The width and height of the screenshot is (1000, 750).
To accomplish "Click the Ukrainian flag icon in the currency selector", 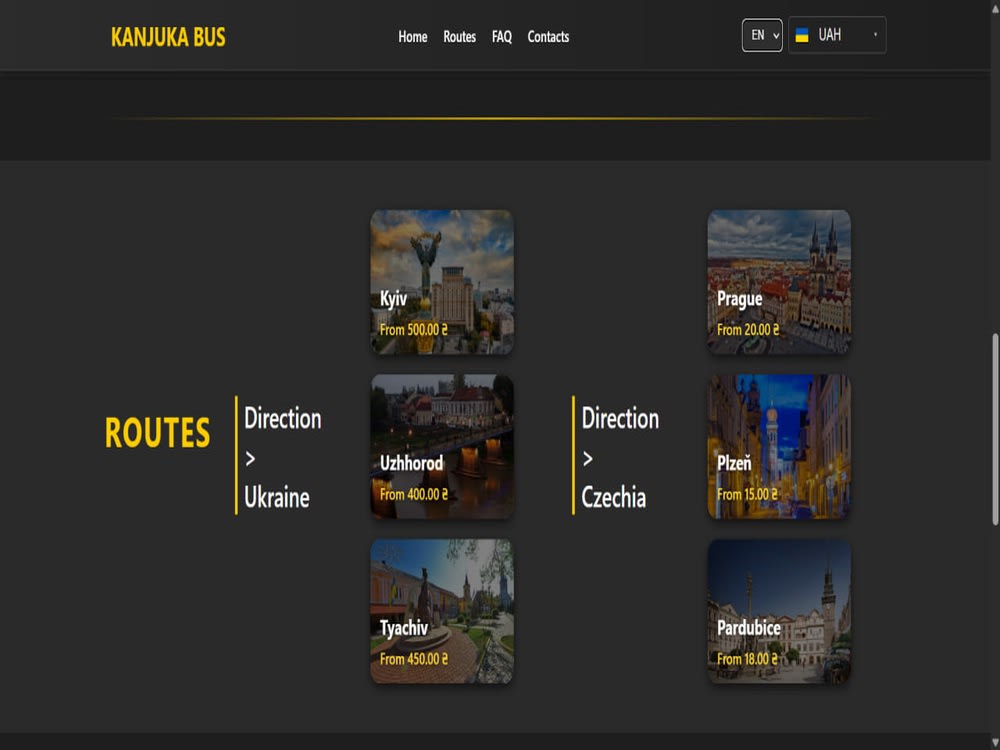I will [802, 35].
